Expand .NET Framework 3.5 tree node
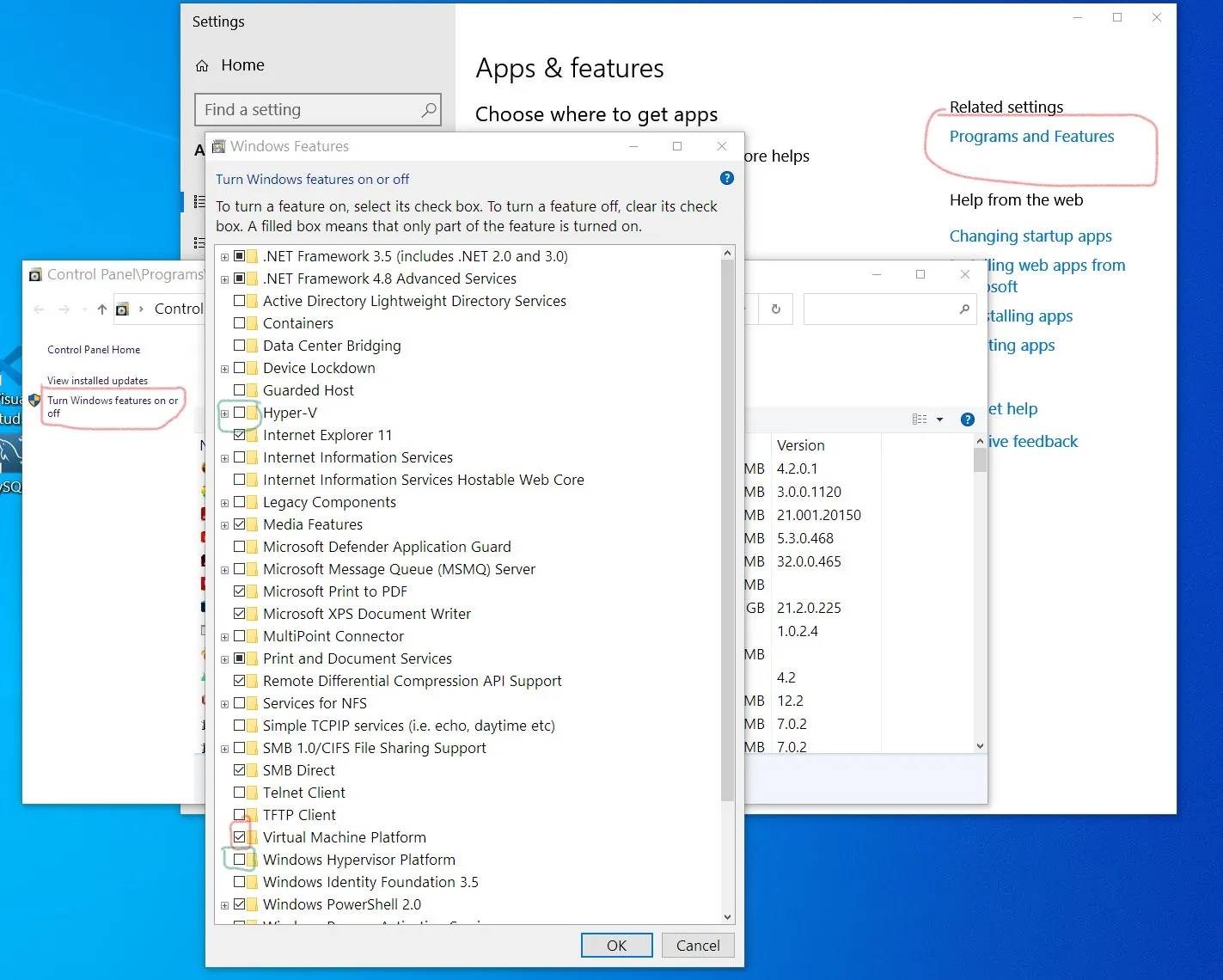Viewport: 1223px width, 980px height. coord(225,257)
